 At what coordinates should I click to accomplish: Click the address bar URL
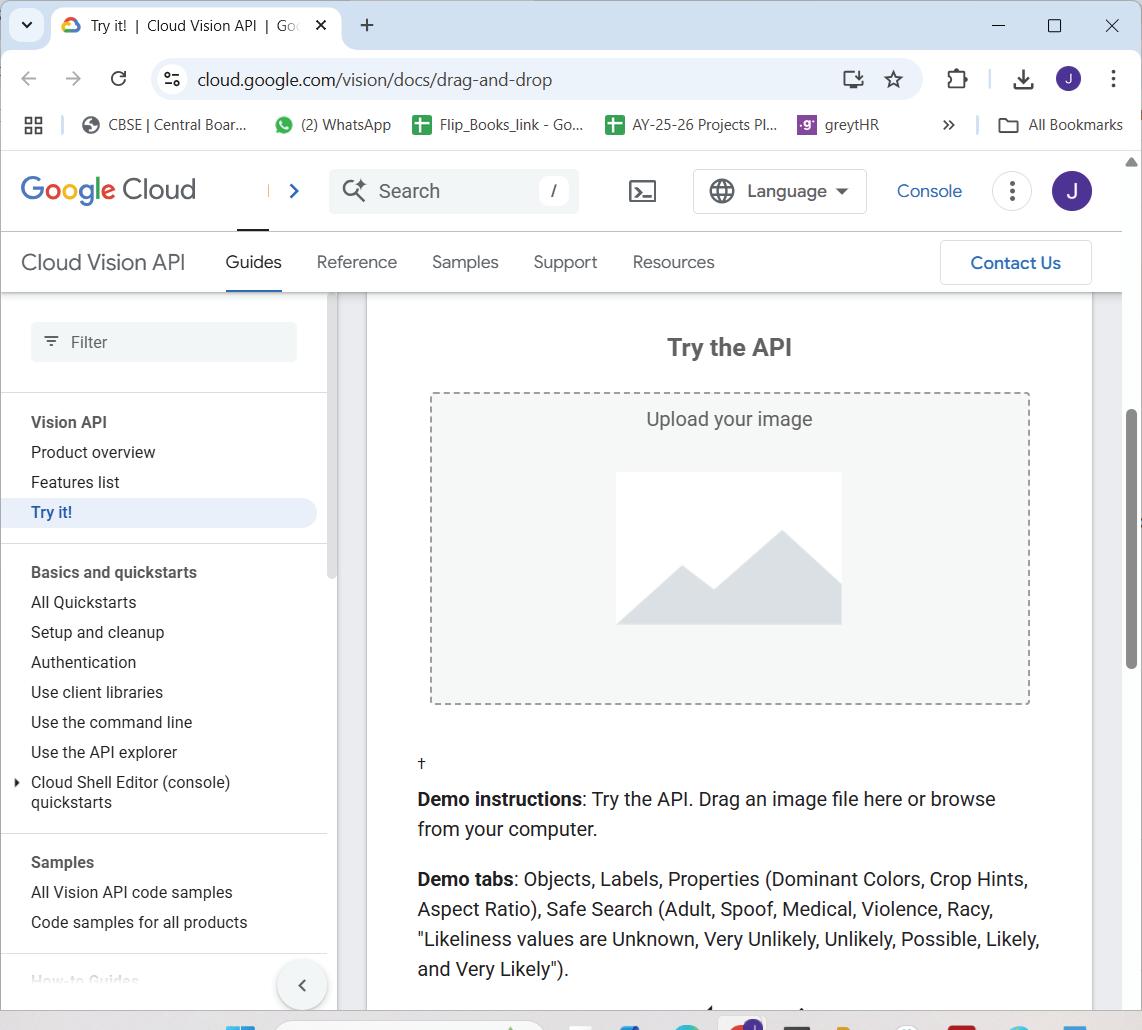pos(374,79)
